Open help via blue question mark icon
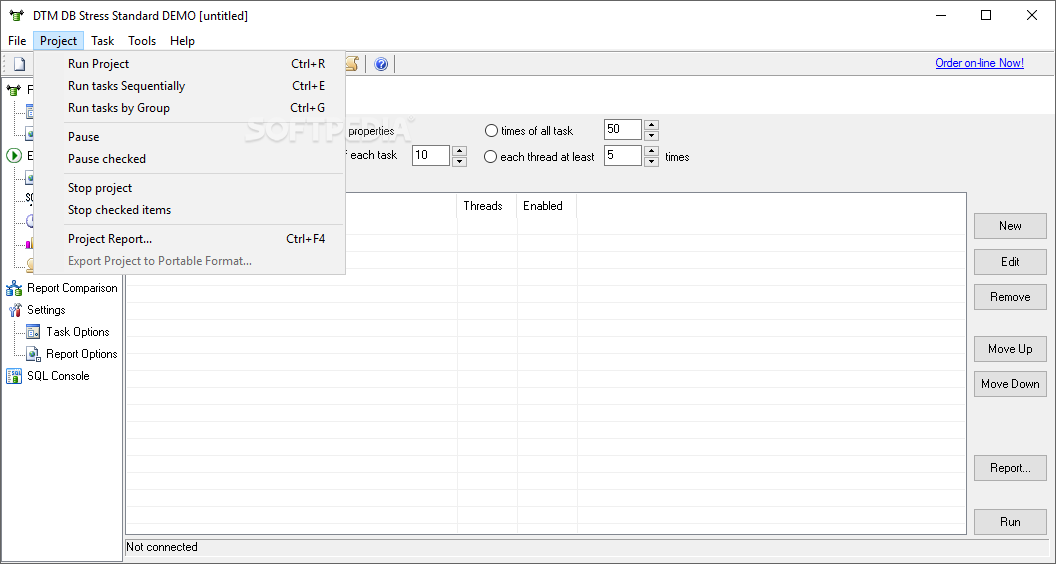The width and height of the screenshot is (1056, 564). point(381,64)
